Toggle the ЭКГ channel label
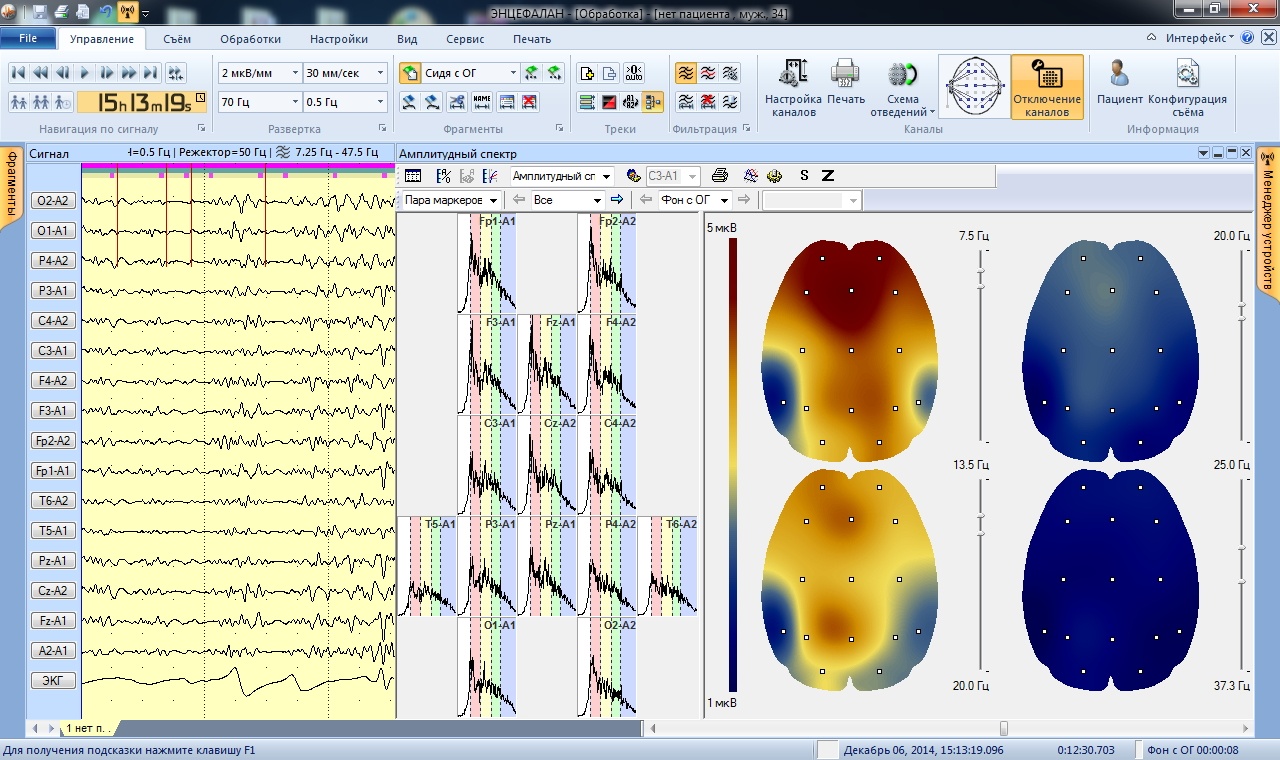This screenshot has width=1280, height=760. (x=52, y=681)
